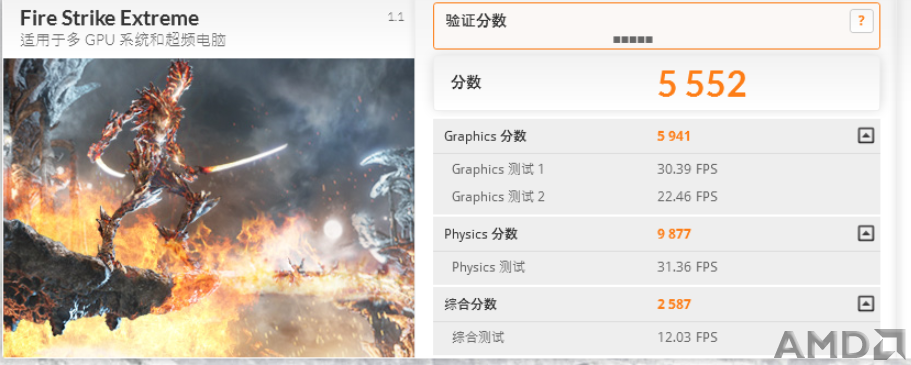Select the Physics 测试 row label
Screen dimensions: 911x365
tap(489, 267)
